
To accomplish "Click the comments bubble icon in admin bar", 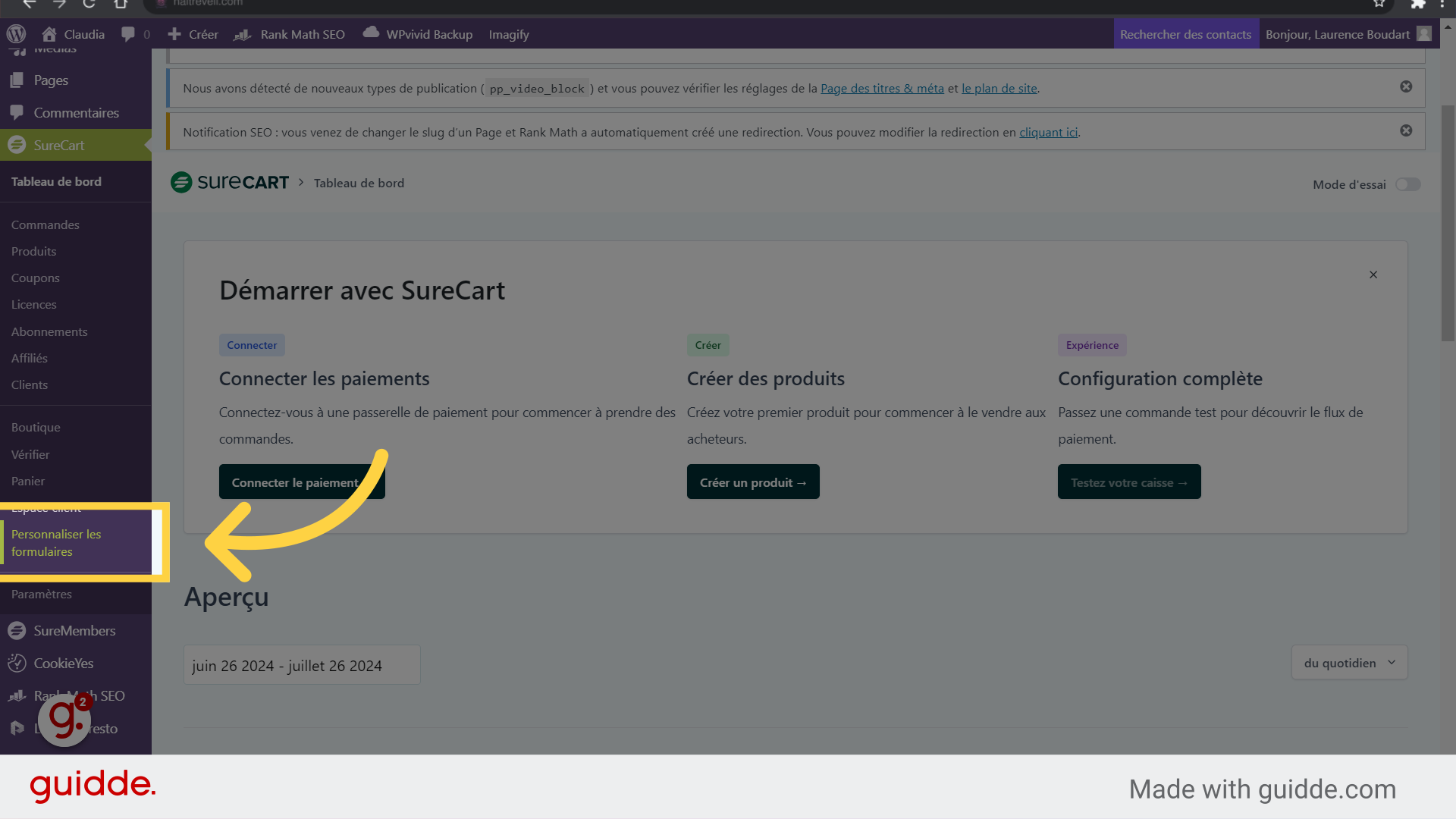I will coord(128,34).
